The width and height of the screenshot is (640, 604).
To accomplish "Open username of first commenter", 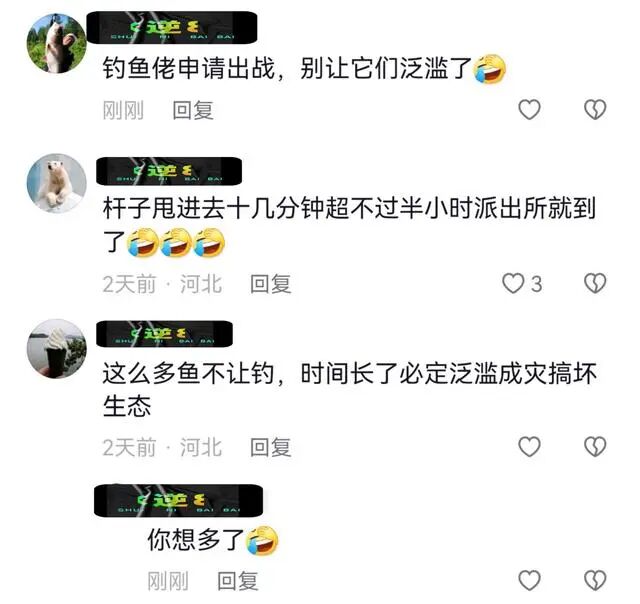I will 172,27.
